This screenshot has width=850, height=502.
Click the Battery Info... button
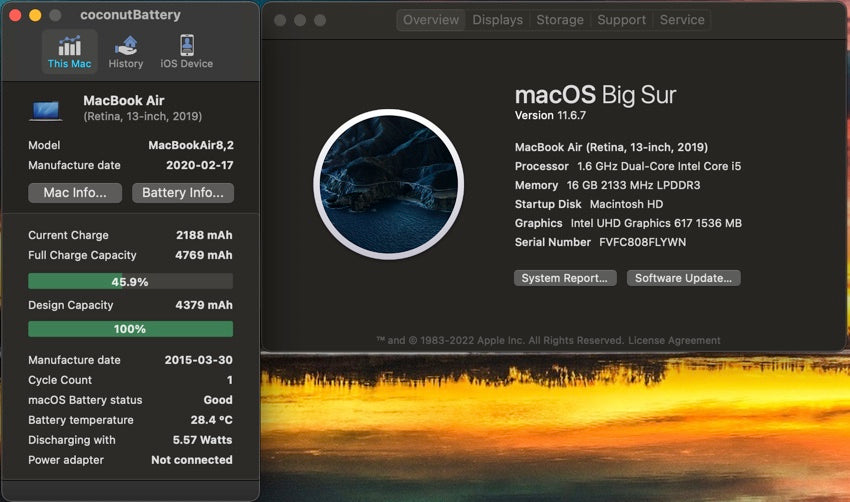click(183, 192)
